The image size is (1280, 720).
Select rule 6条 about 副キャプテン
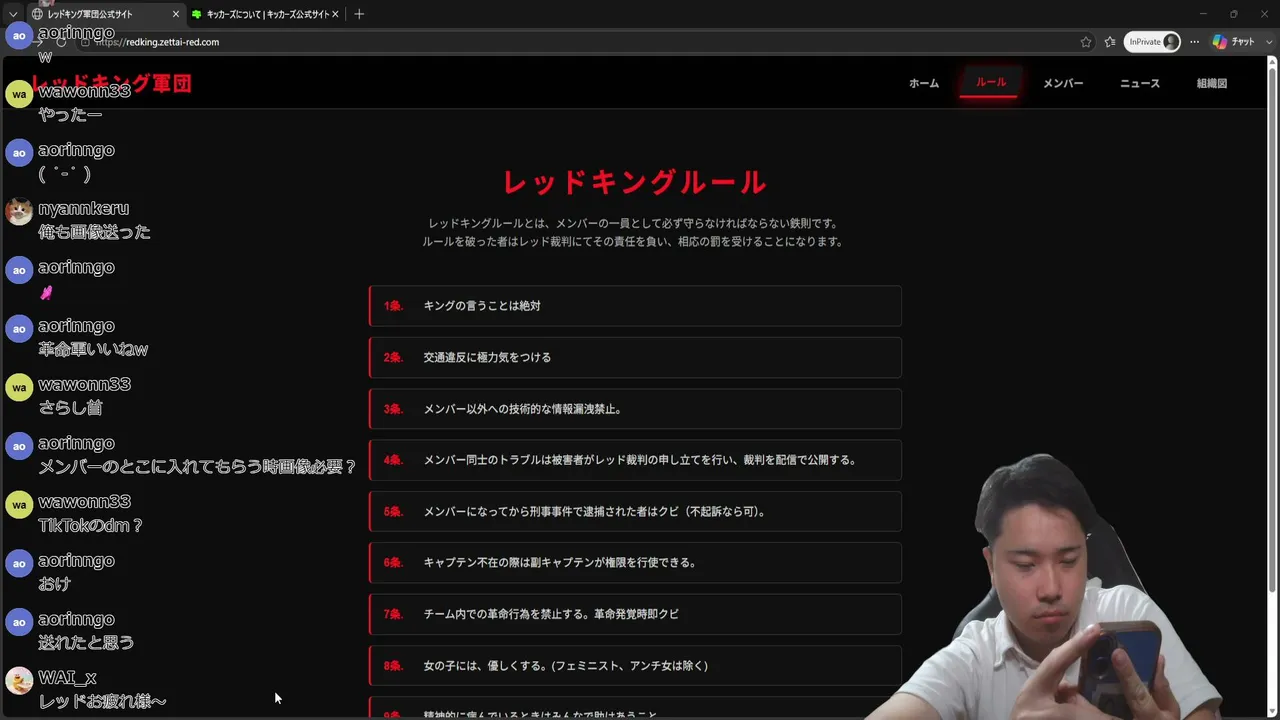coord(635,563)
